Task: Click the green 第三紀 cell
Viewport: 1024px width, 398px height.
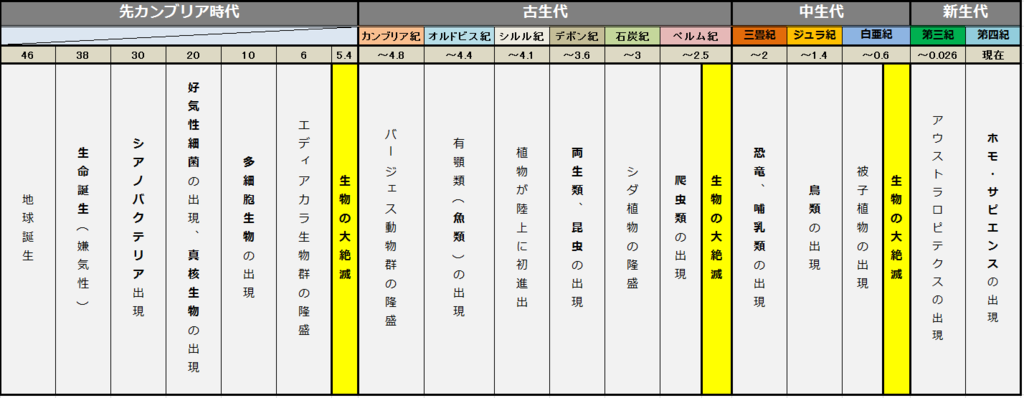Action: pyautogui.click(x=938, y=36)
